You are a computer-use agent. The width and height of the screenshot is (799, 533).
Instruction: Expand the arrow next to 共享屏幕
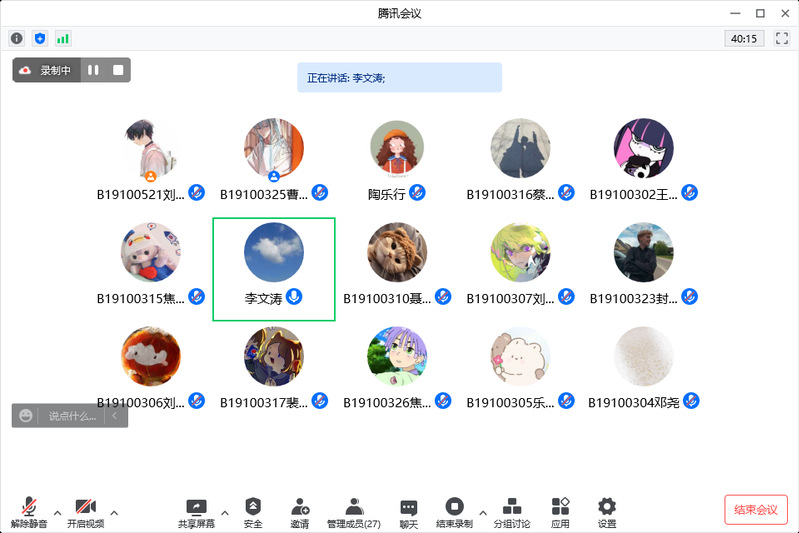[225, 513]
